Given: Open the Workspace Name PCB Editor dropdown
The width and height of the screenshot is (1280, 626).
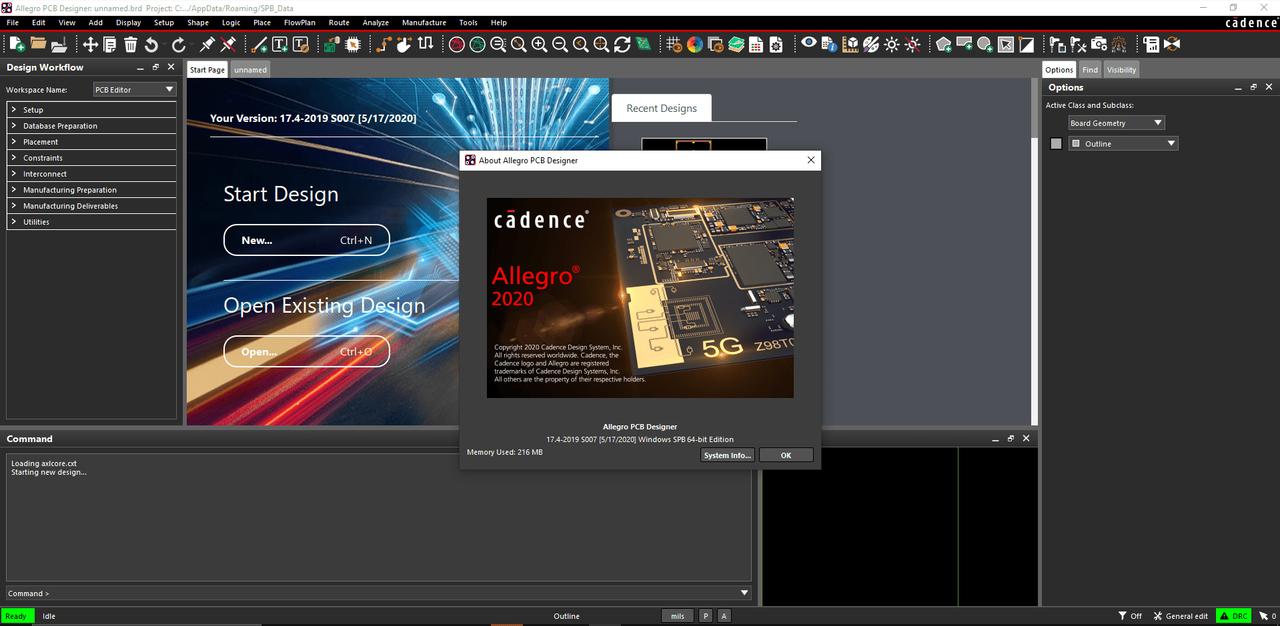Looking at the screenshot, I should click(134, 89).
